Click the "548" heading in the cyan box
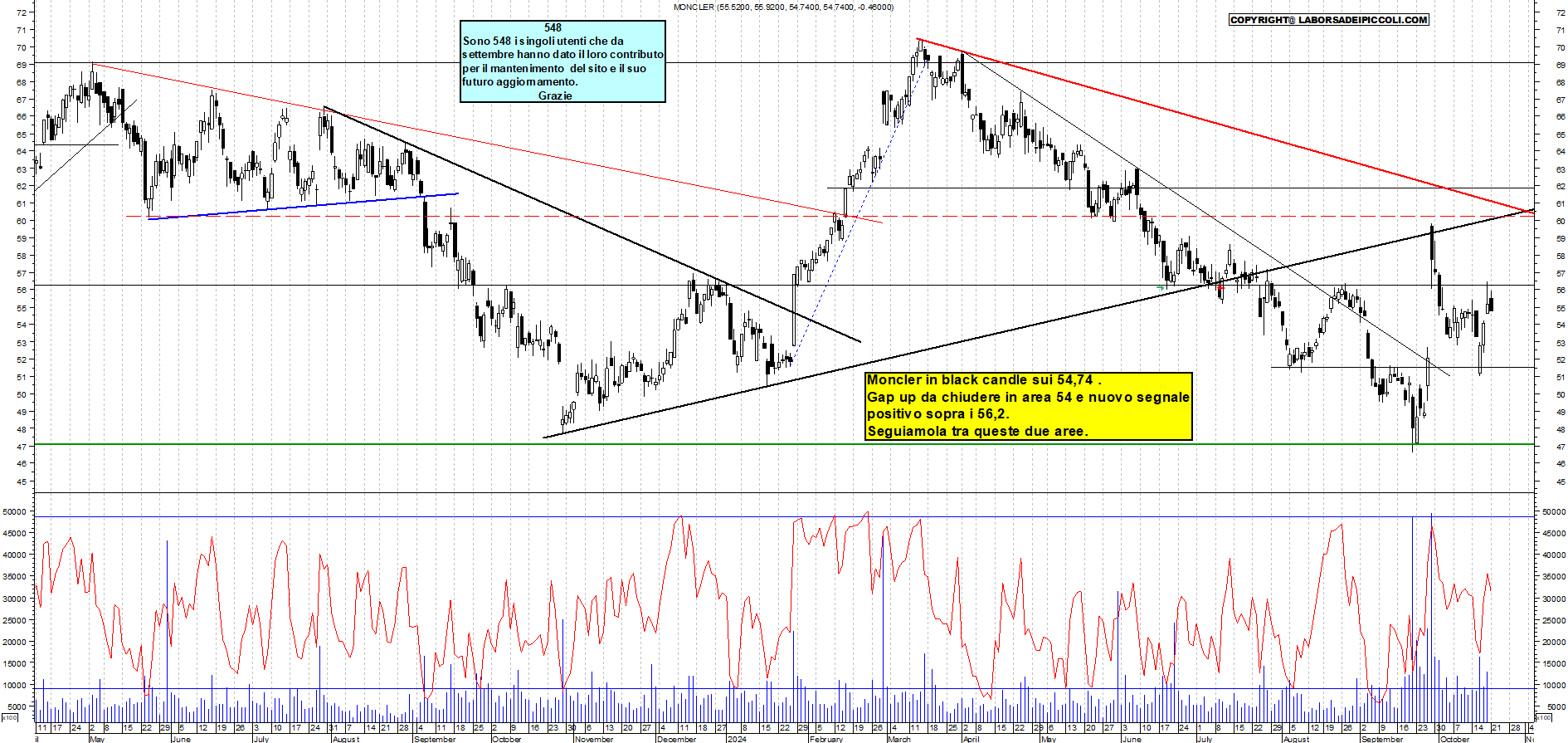 pyautogui.click(x=553, y=27)
